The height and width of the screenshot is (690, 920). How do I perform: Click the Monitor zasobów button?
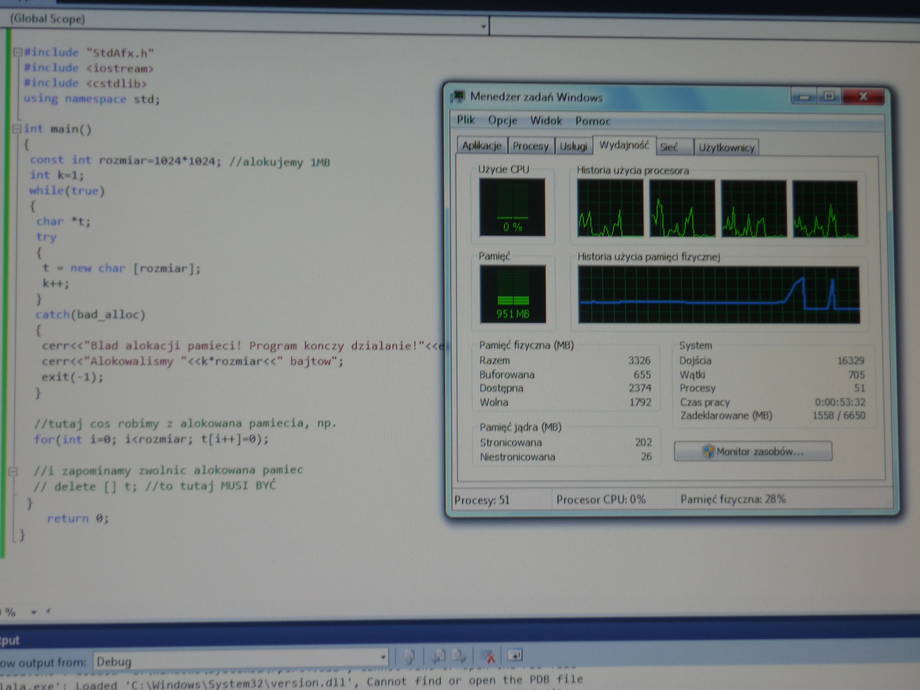coord(755,452)
